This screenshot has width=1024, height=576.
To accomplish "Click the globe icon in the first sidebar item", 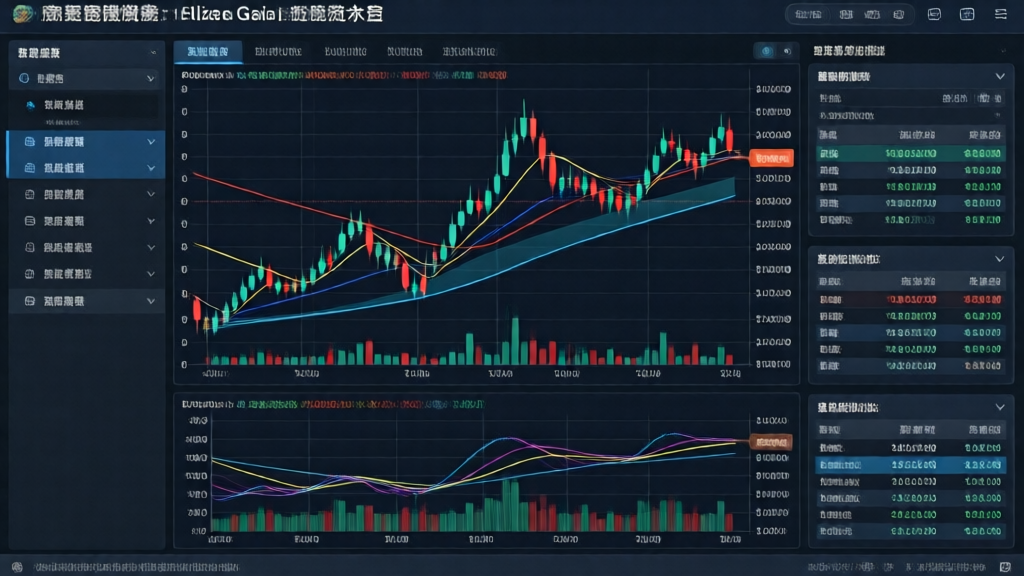I will click(25, 77).
